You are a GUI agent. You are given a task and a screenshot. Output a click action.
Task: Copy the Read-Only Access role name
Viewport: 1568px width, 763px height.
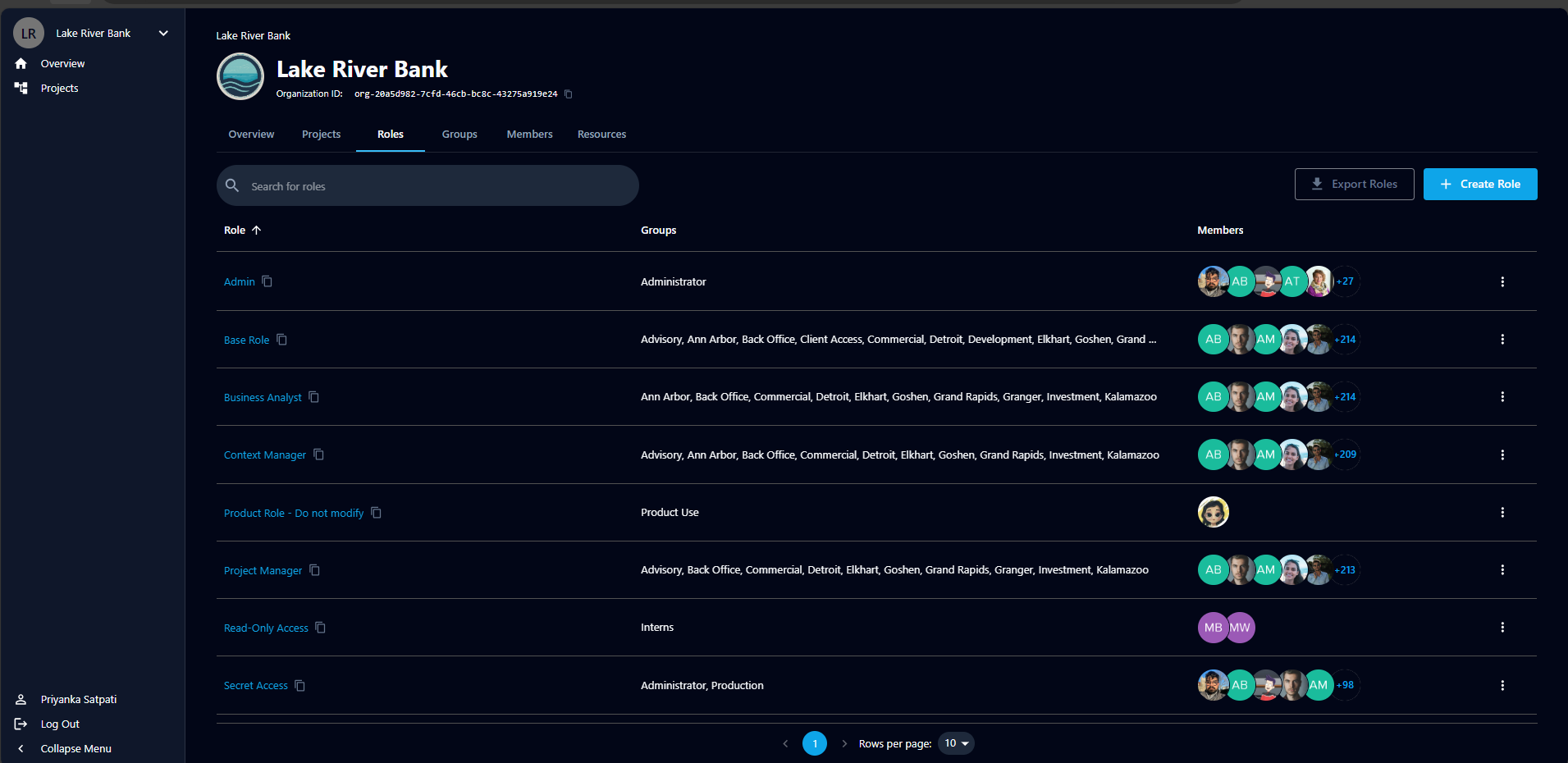[321, 628]
